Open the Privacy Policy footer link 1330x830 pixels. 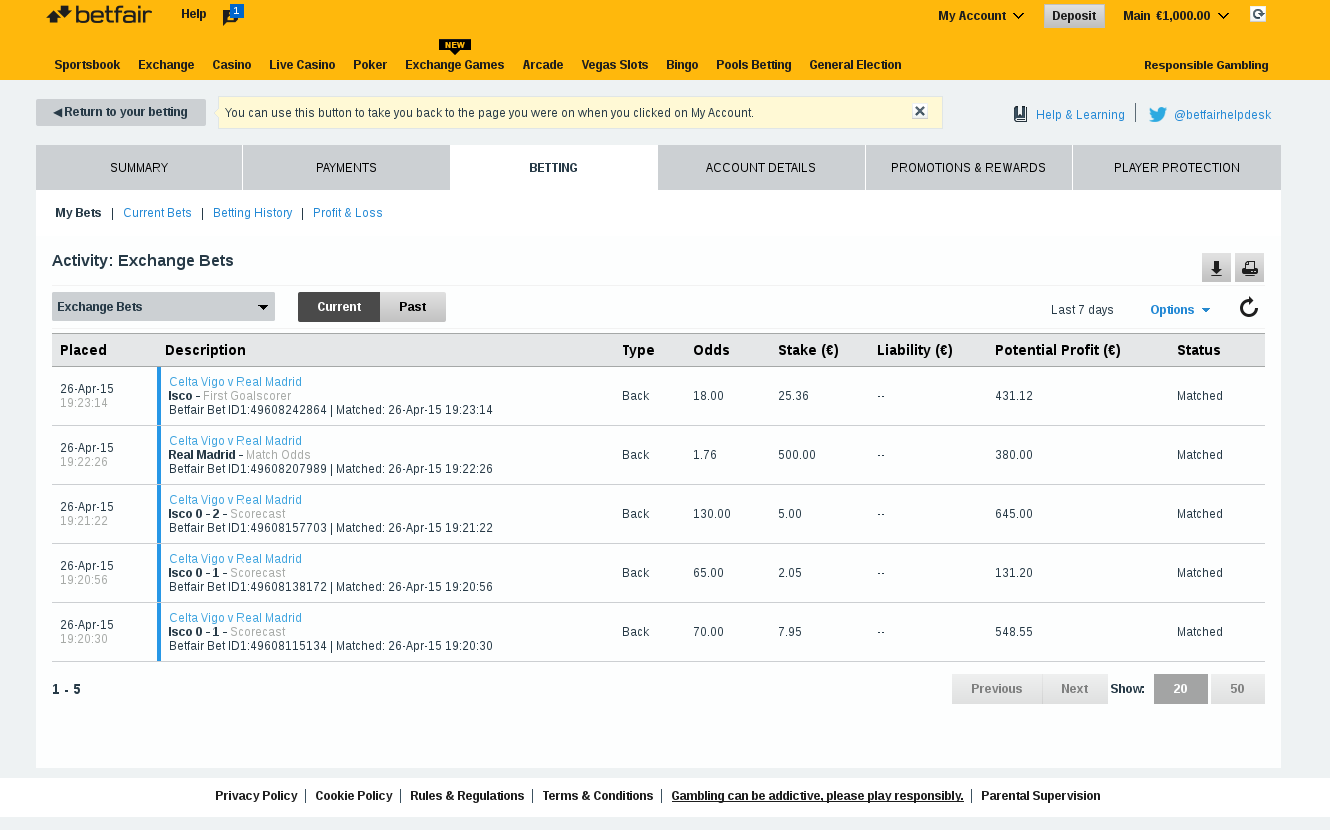tap(256, 796)
